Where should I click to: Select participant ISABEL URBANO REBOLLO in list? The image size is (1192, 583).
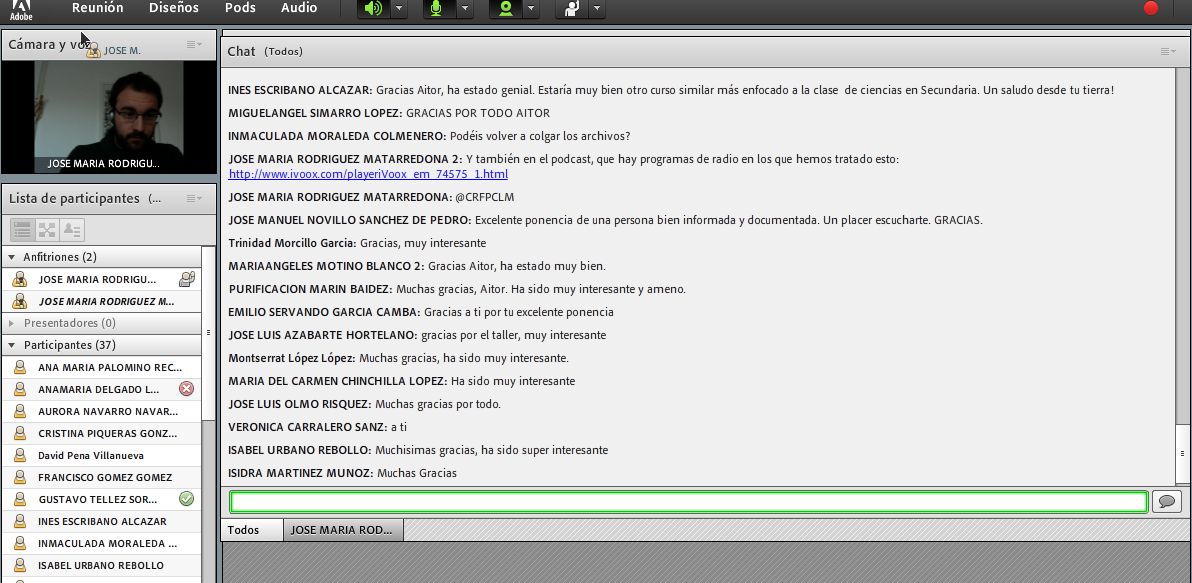[102, 566]
